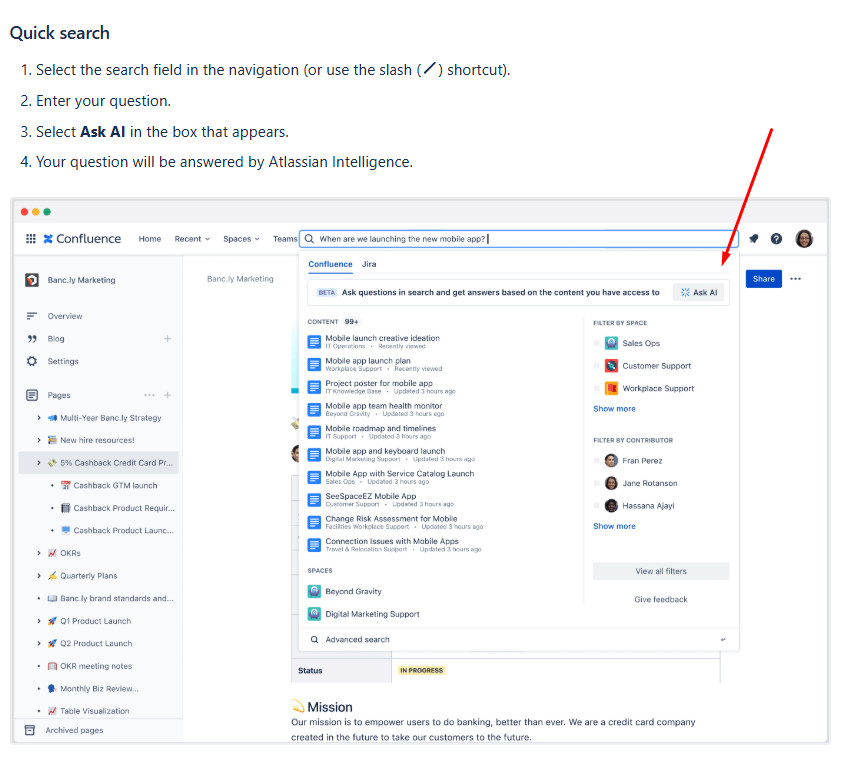Viewport: 845px width, 766px height.
Task: Check the Workplace Support space filter
Action: click(x=597, y=388)
